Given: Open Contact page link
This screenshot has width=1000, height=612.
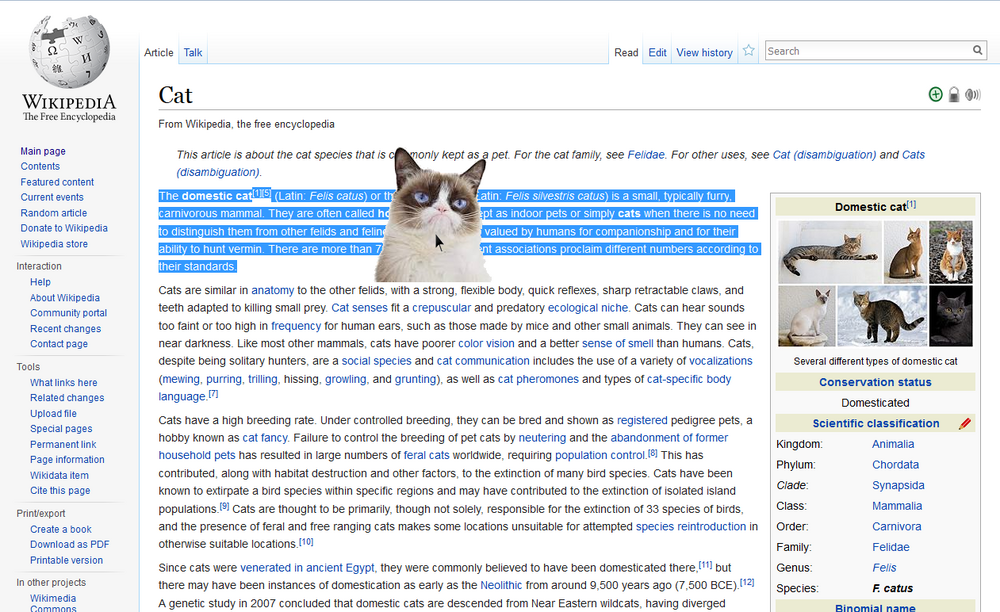Looking at the screenshot, I should click(x=59, y=344).
